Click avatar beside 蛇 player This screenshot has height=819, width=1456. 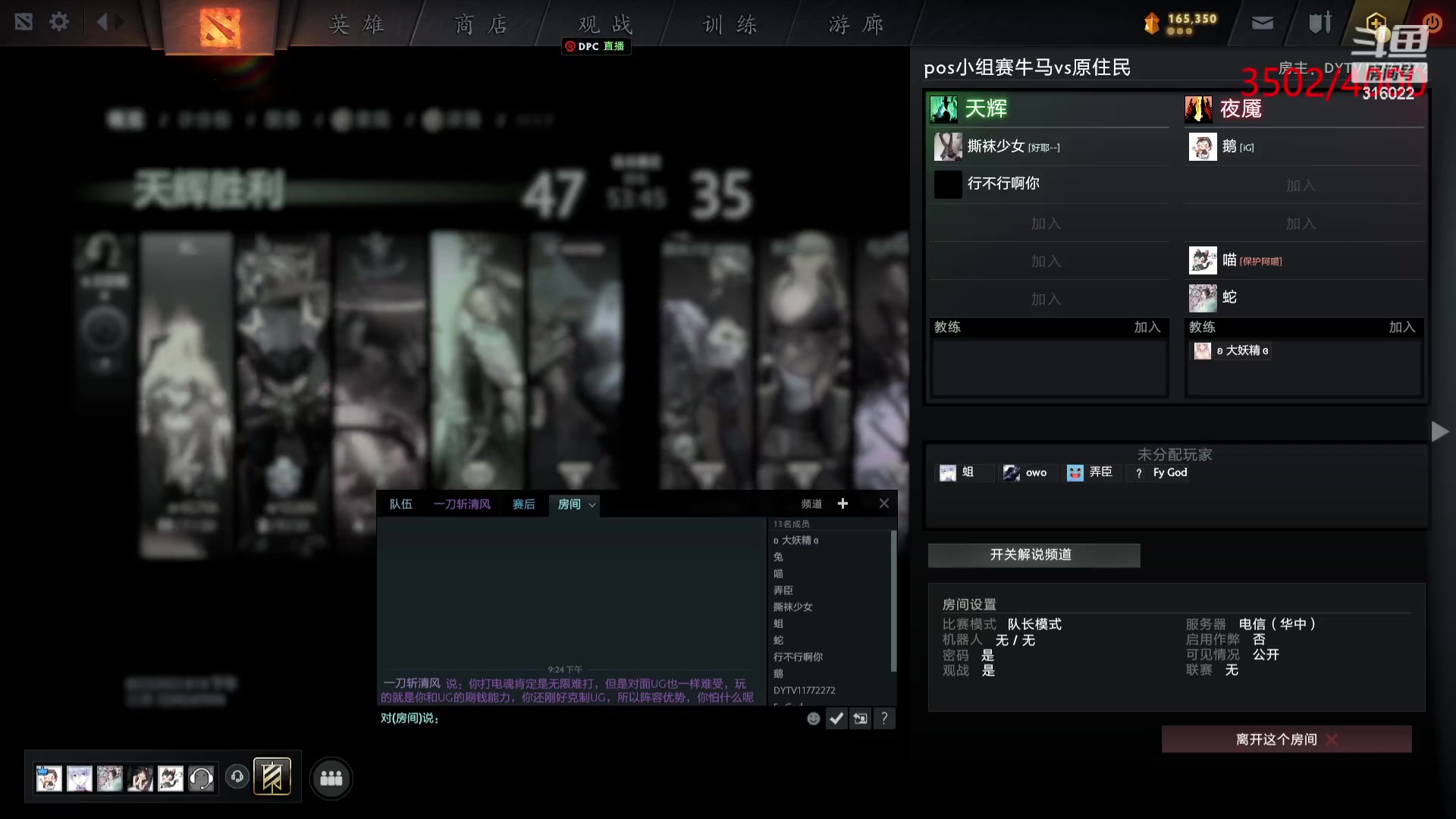[1203, 298]
